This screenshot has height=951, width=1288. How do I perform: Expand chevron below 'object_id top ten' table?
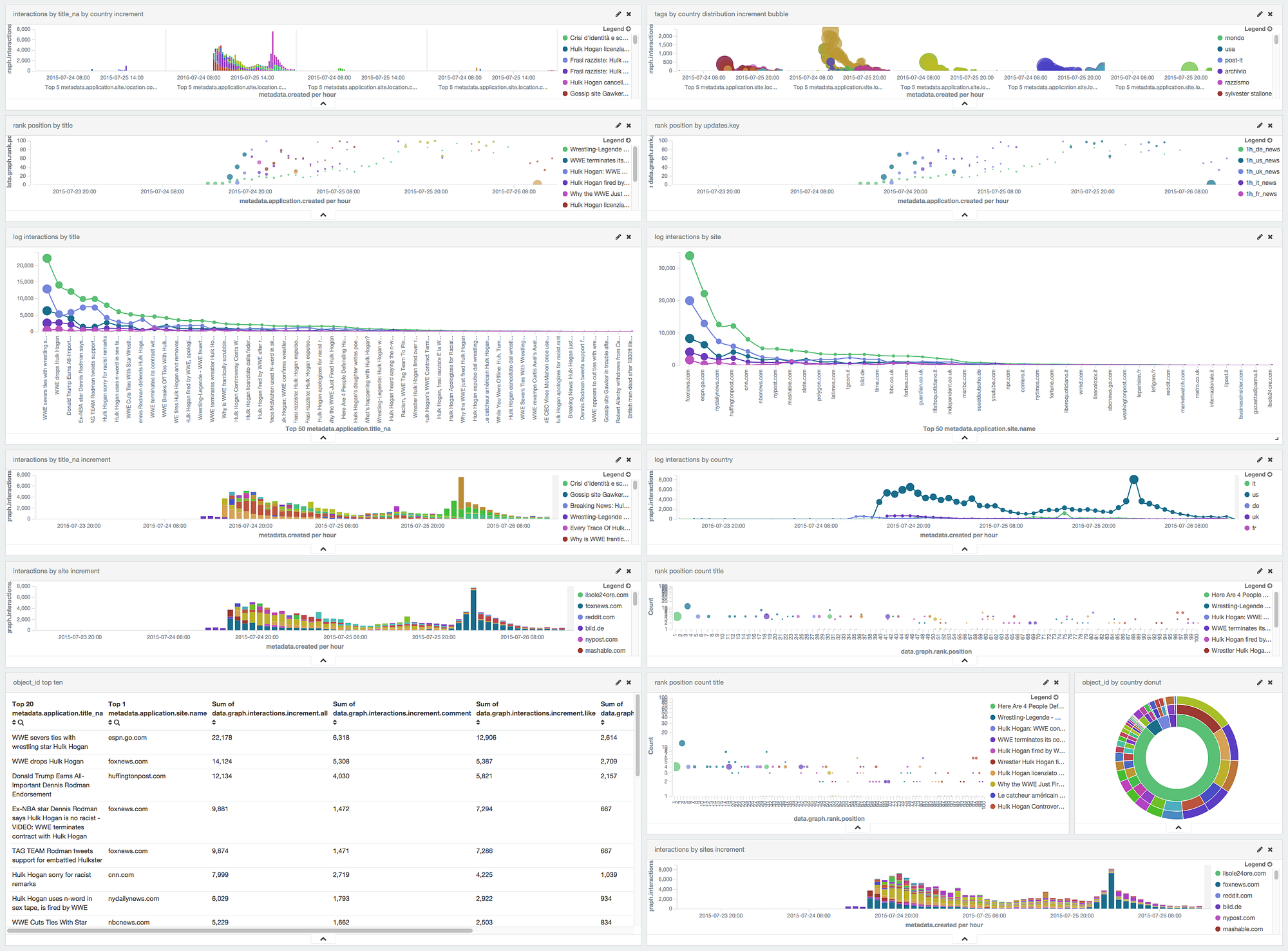(323, 939)
